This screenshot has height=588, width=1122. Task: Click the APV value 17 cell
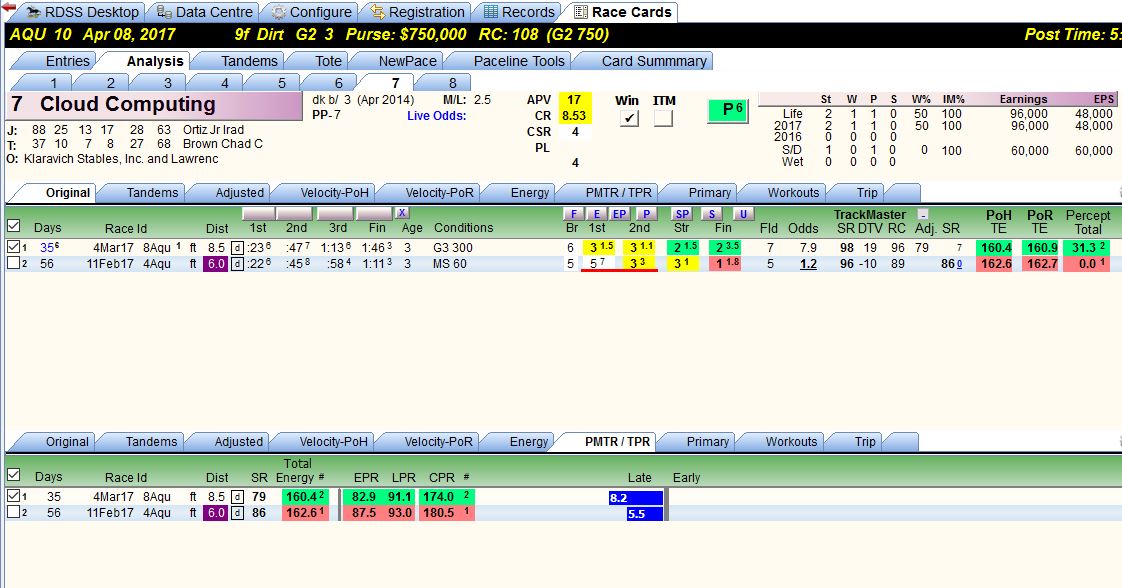pyautogui.click(x=574, y=100)
